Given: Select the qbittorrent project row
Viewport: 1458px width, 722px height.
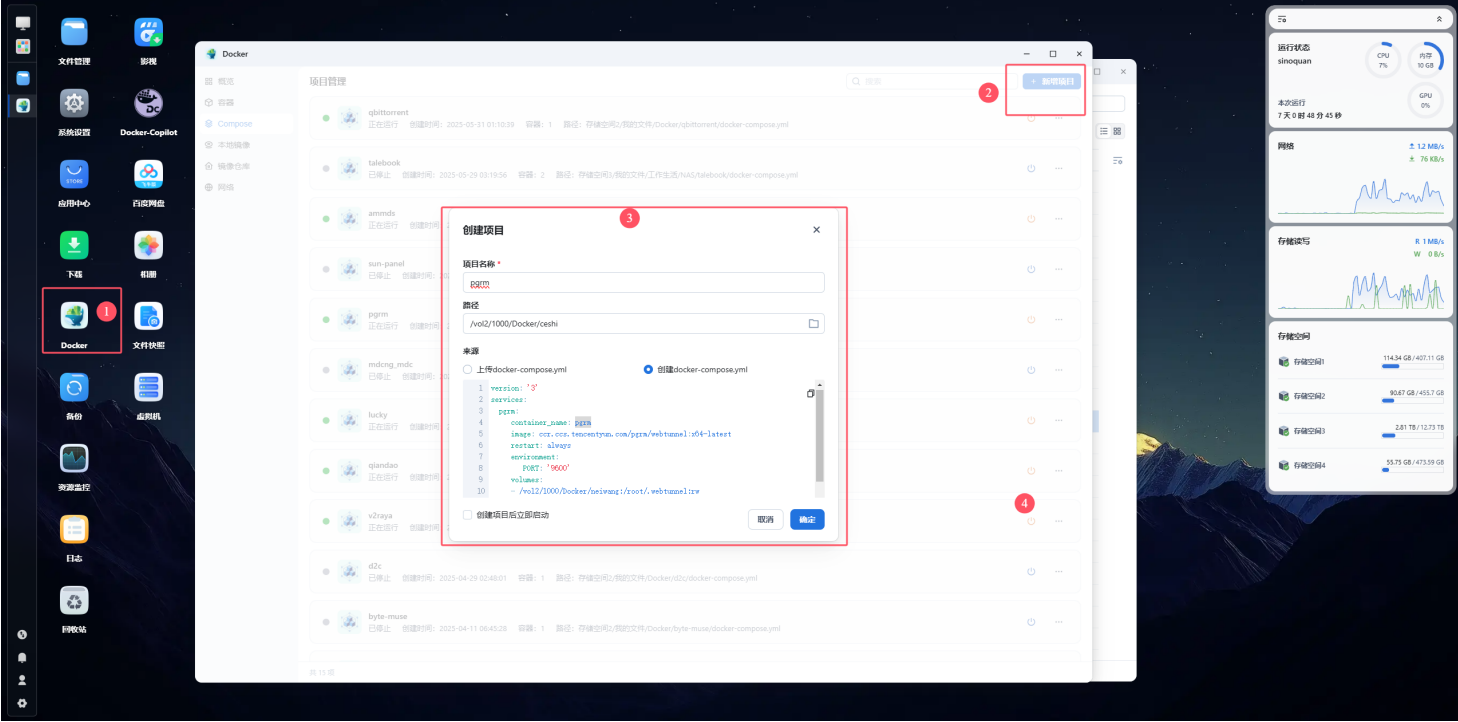Looking at the screenshot, I should click(x=694, y=119).
